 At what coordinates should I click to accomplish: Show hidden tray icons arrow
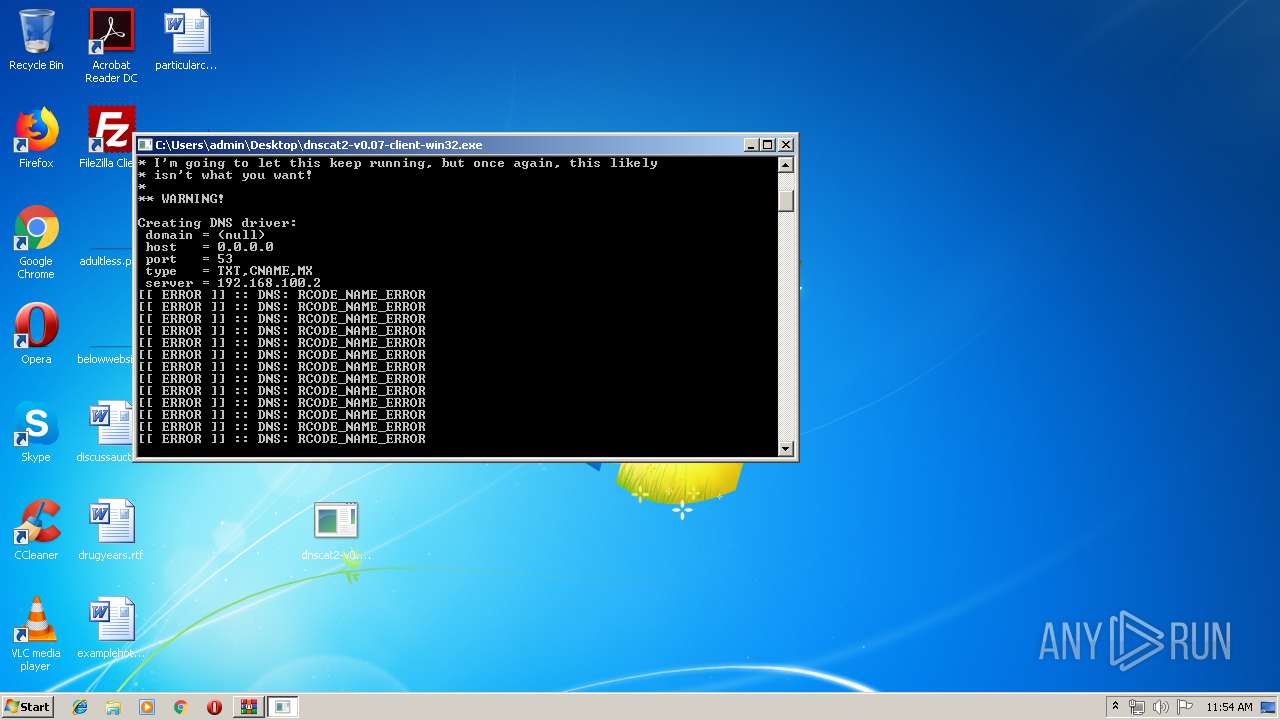click(1115, 707)
